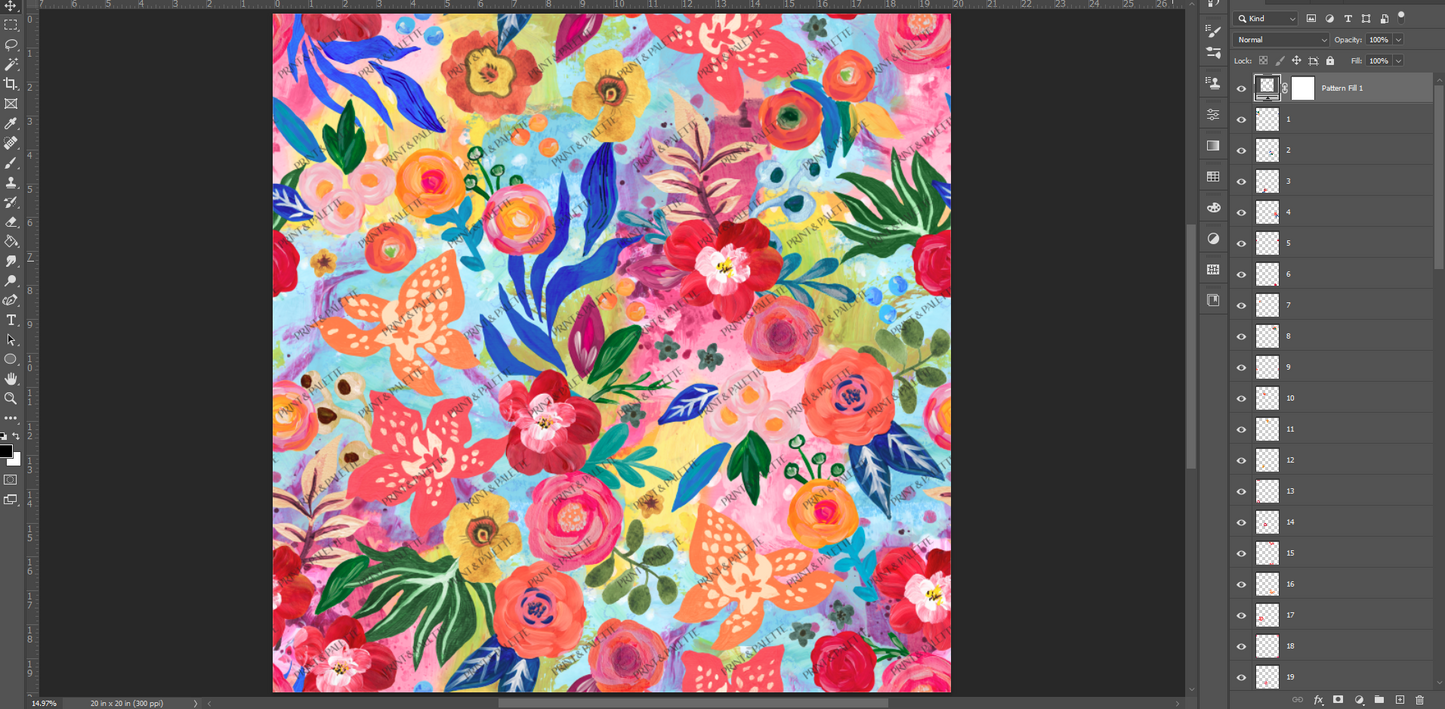Select the Smudge tool

tap(11, 261)
